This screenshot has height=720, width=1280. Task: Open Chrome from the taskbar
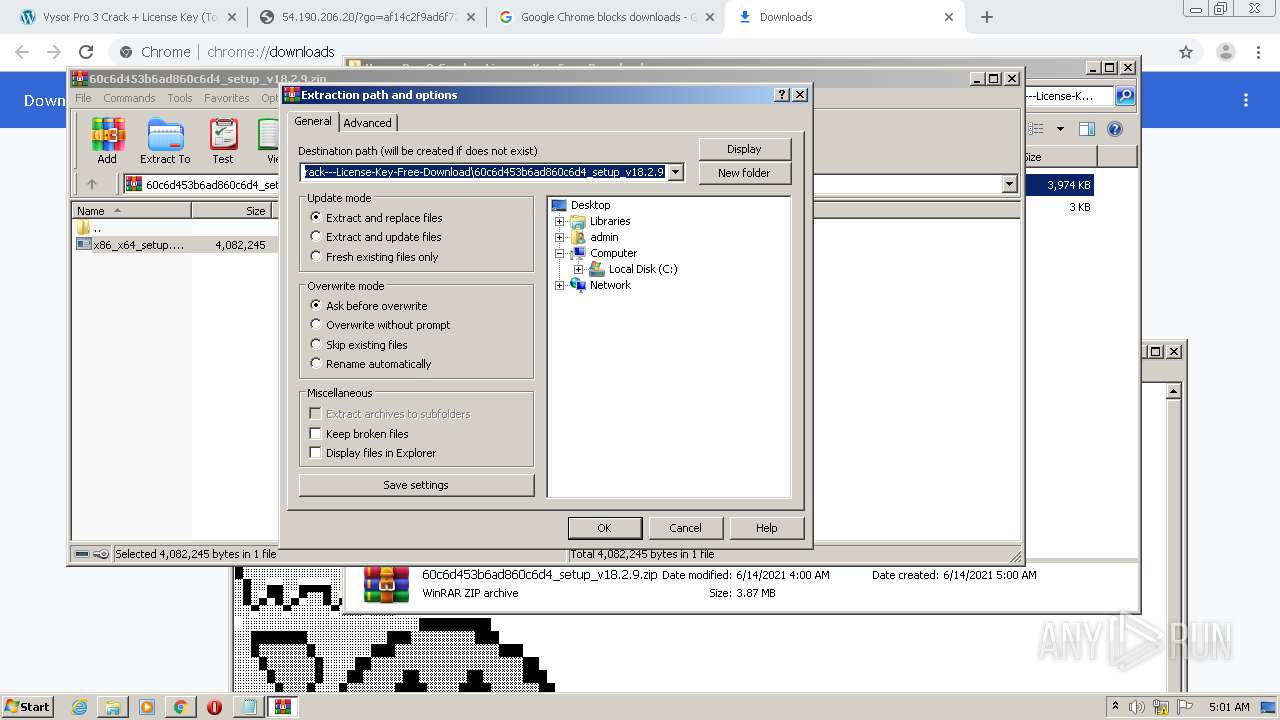pos(180,707)
